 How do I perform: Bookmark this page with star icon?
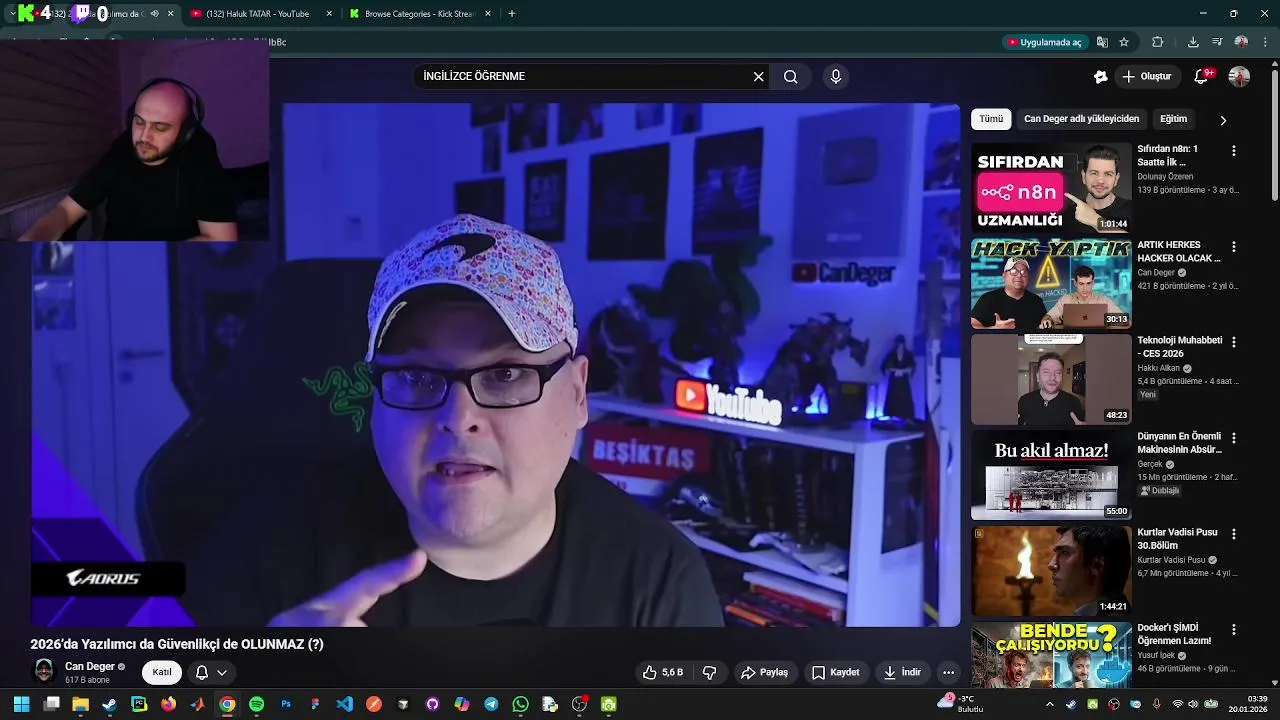tap(1124, 42)
